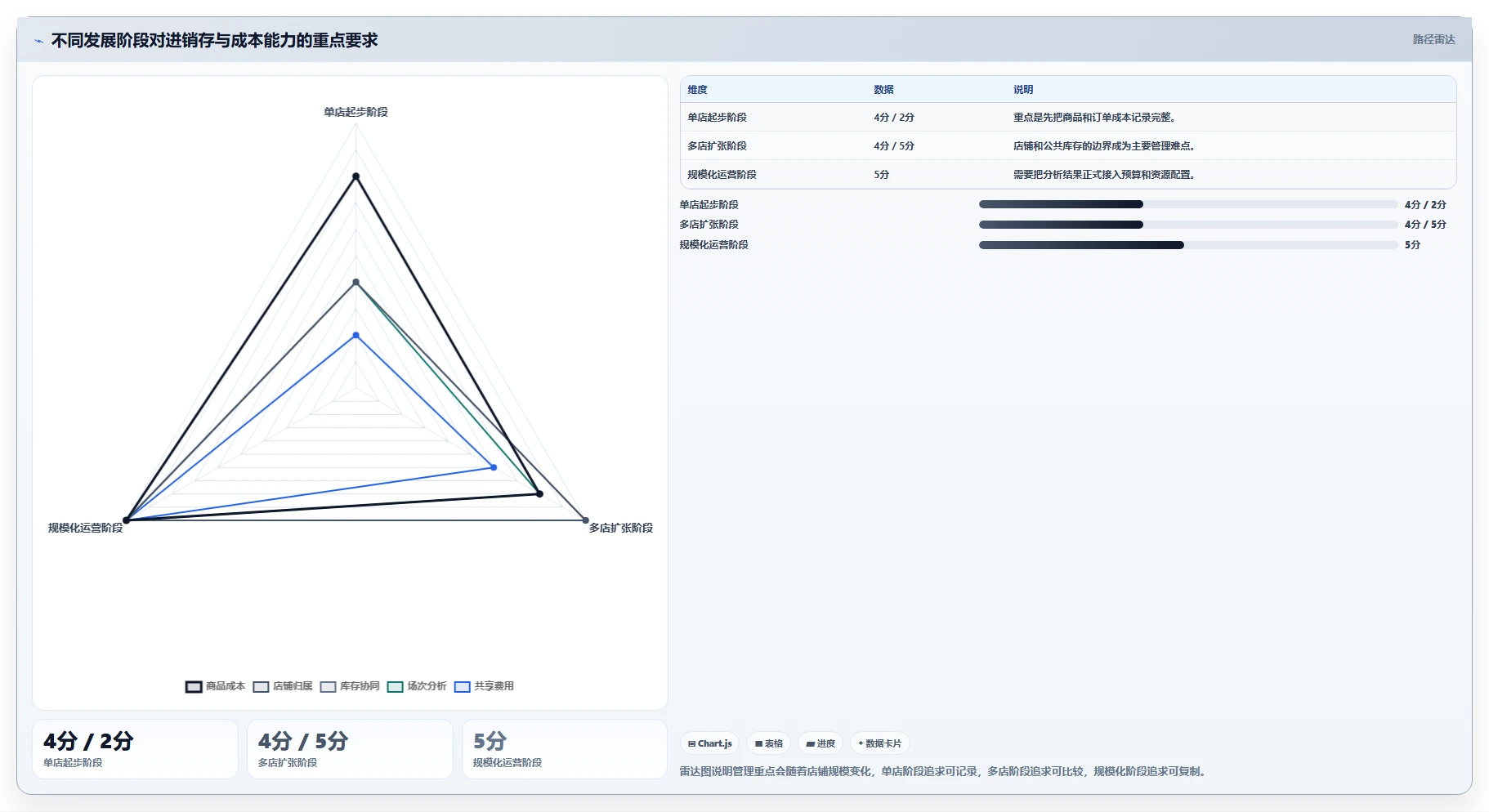Click the table cell reading 5分
The width and height of the screenshot is (1489, 812).
[881, 175]
